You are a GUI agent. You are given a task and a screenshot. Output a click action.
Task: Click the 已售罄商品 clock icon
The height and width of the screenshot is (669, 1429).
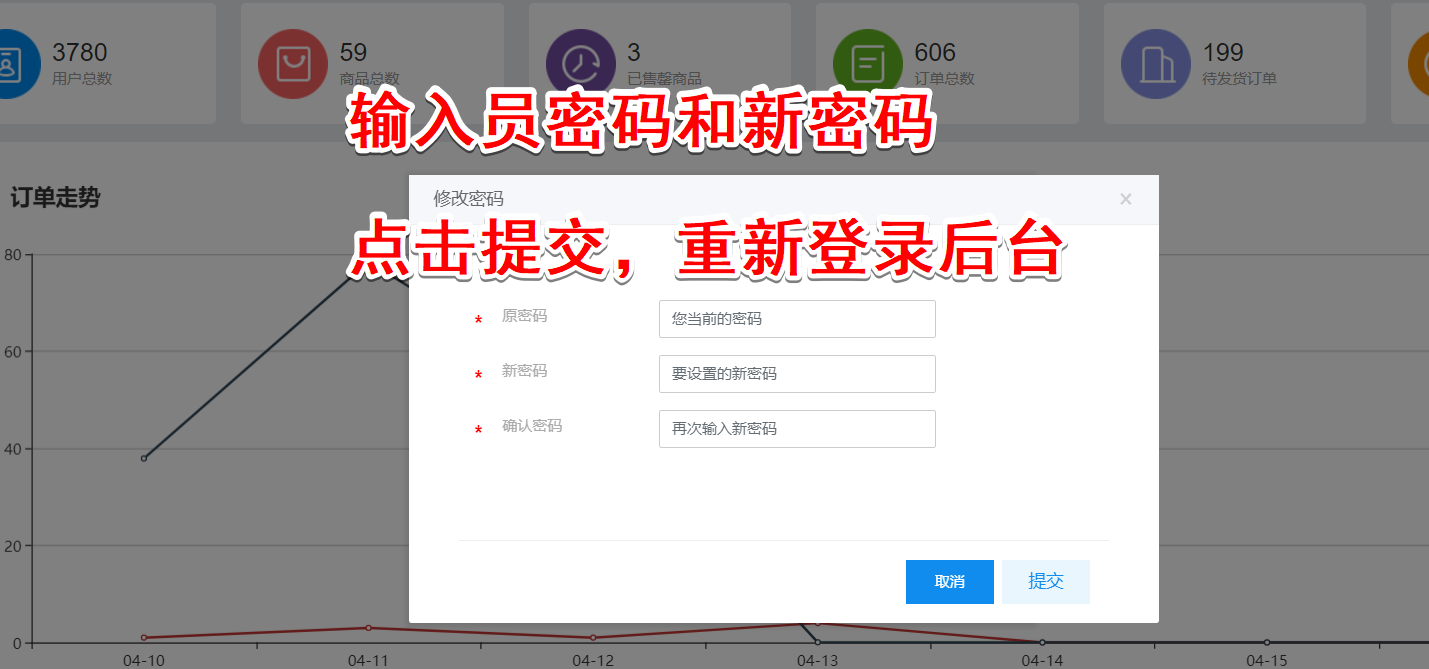tap(580, 64)
